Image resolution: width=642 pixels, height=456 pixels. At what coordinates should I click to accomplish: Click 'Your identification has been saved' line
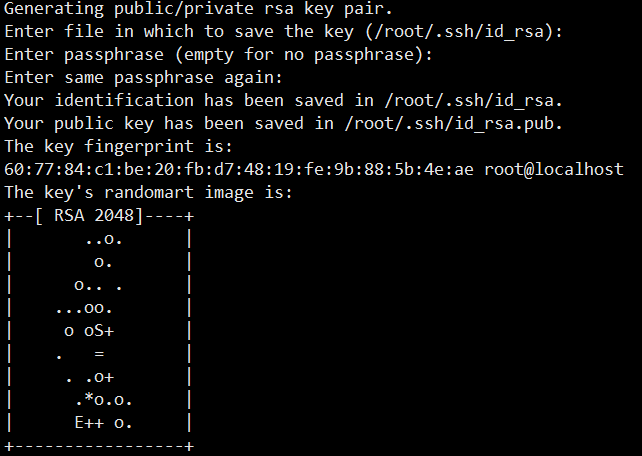tap(283, 101)
